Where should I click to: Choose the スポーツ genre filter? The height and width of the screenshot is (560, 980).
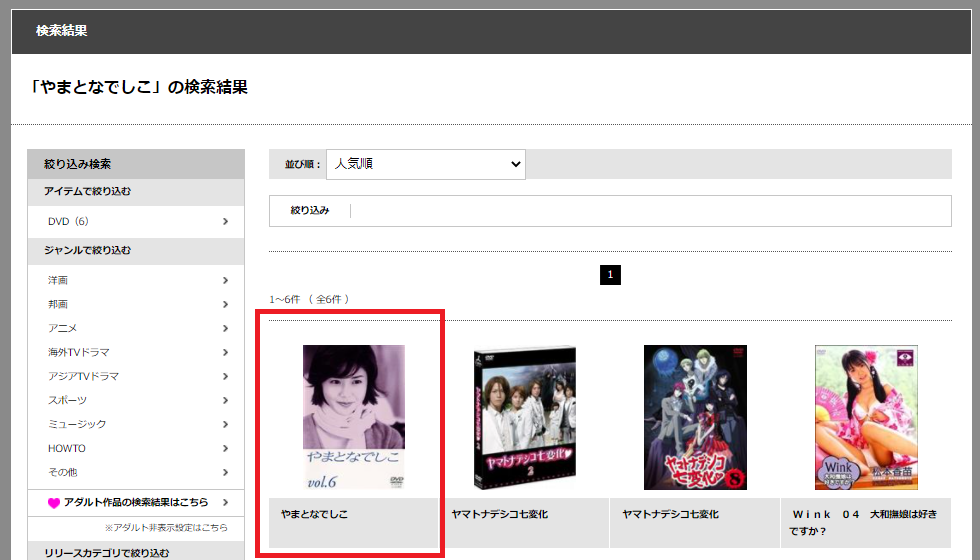[x=136, y=400]
